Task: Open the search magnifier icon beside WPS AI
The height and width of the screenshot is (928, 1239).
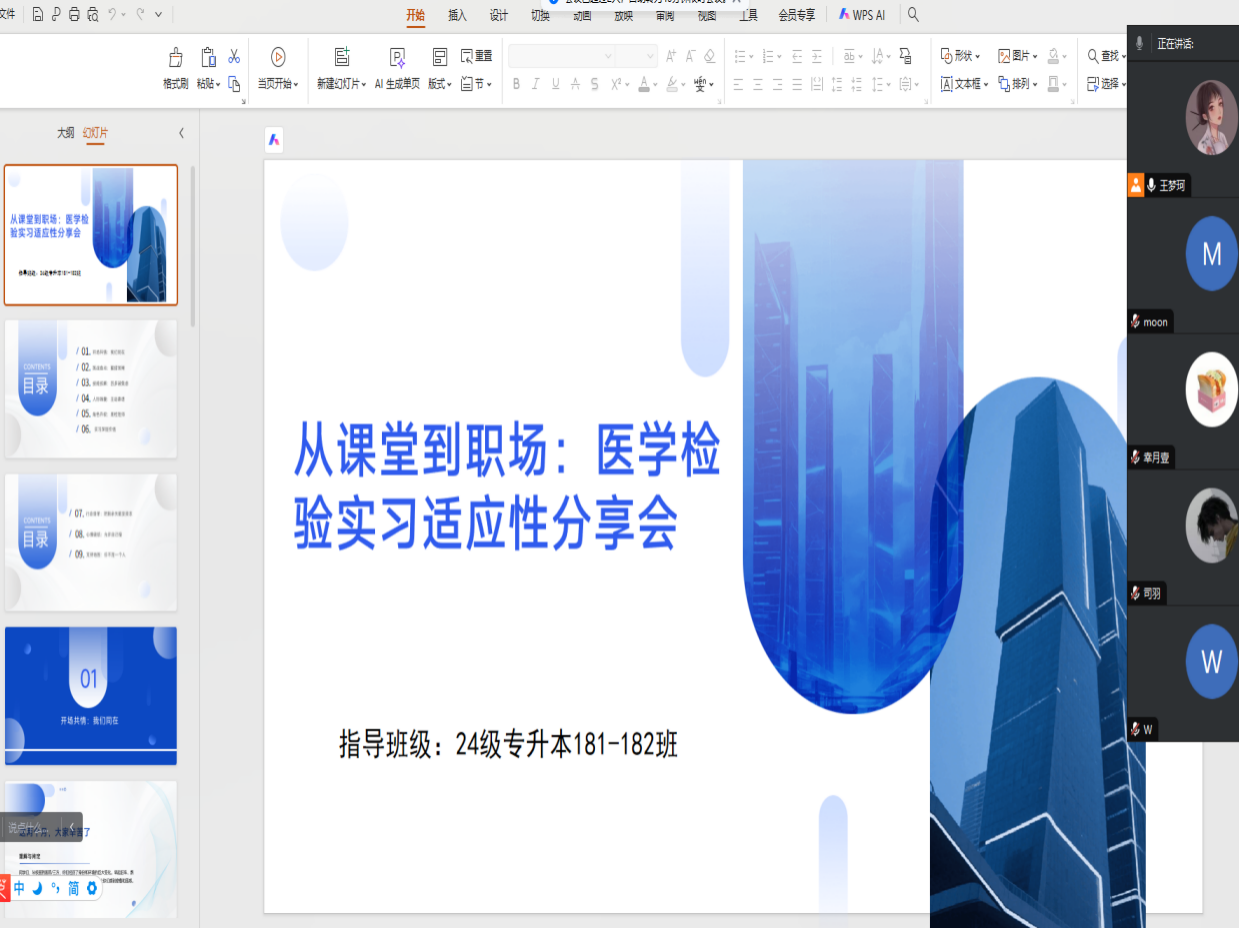Action: (913, 15)
